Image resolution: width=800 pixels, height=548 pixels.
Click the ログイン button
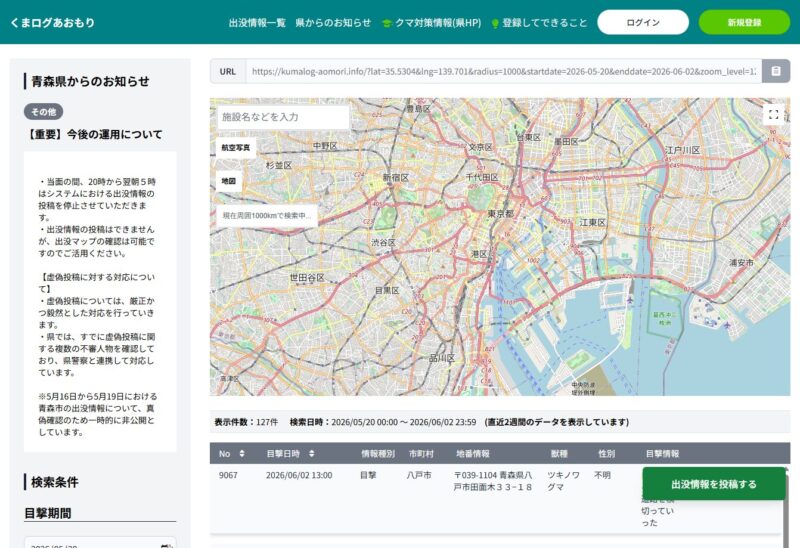[643, 22]
